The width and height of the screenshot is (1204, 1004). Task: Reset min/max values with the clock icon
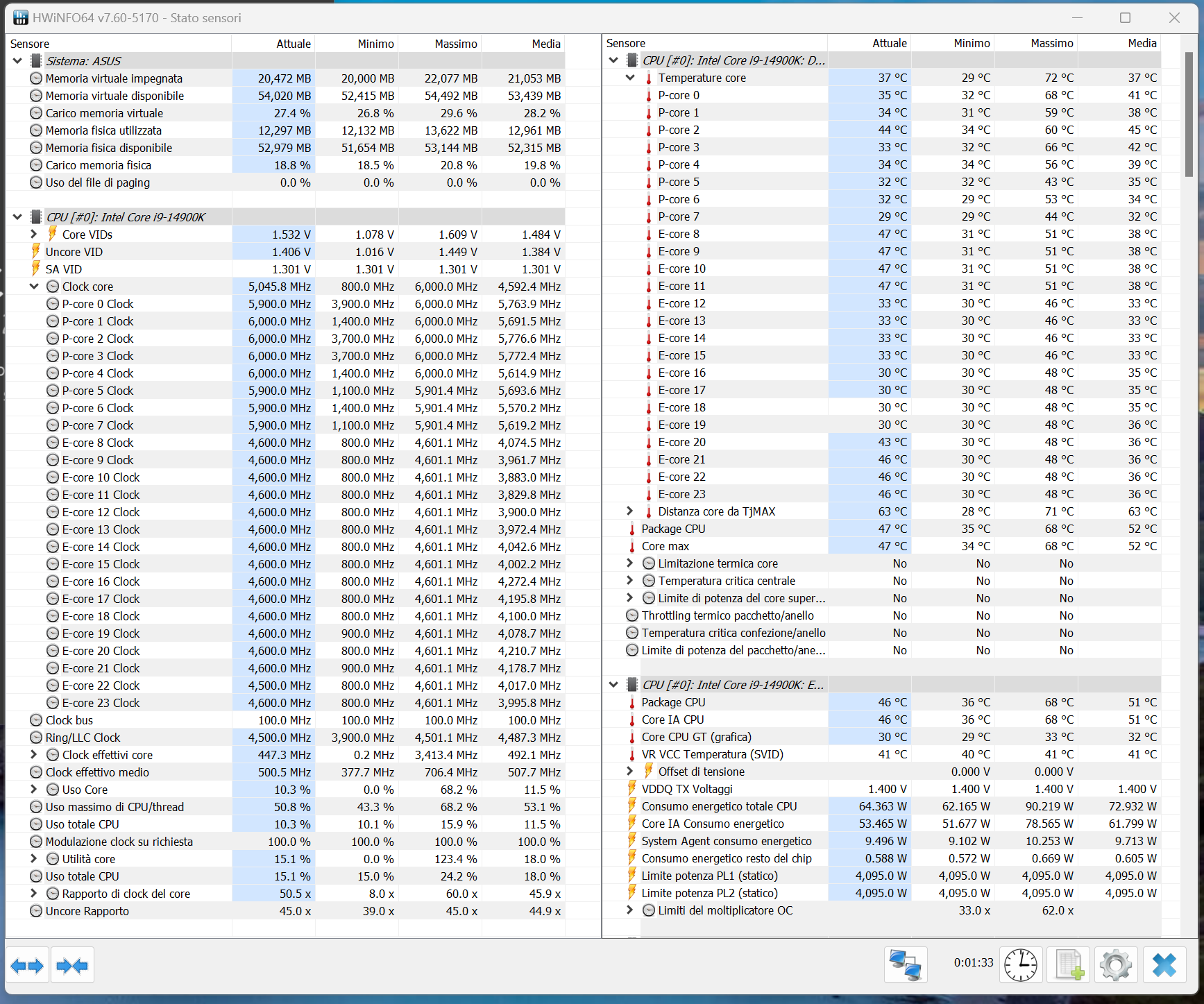point(1021,965)
